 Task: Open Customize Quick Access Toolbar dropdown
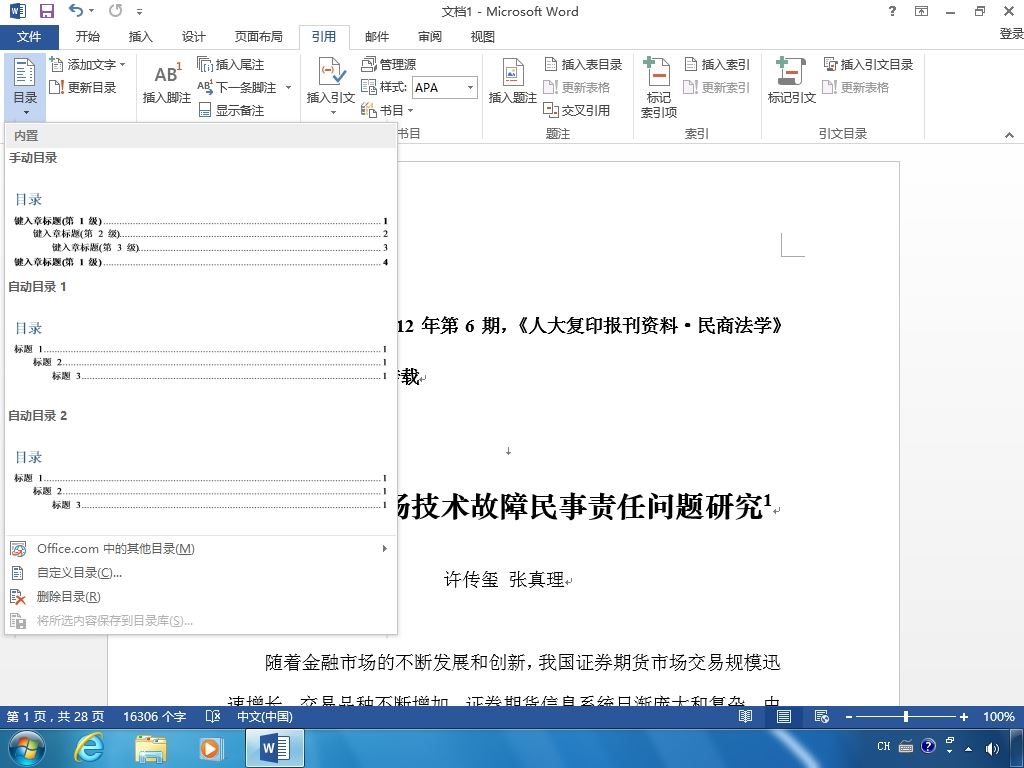click(x=139, y=12)
